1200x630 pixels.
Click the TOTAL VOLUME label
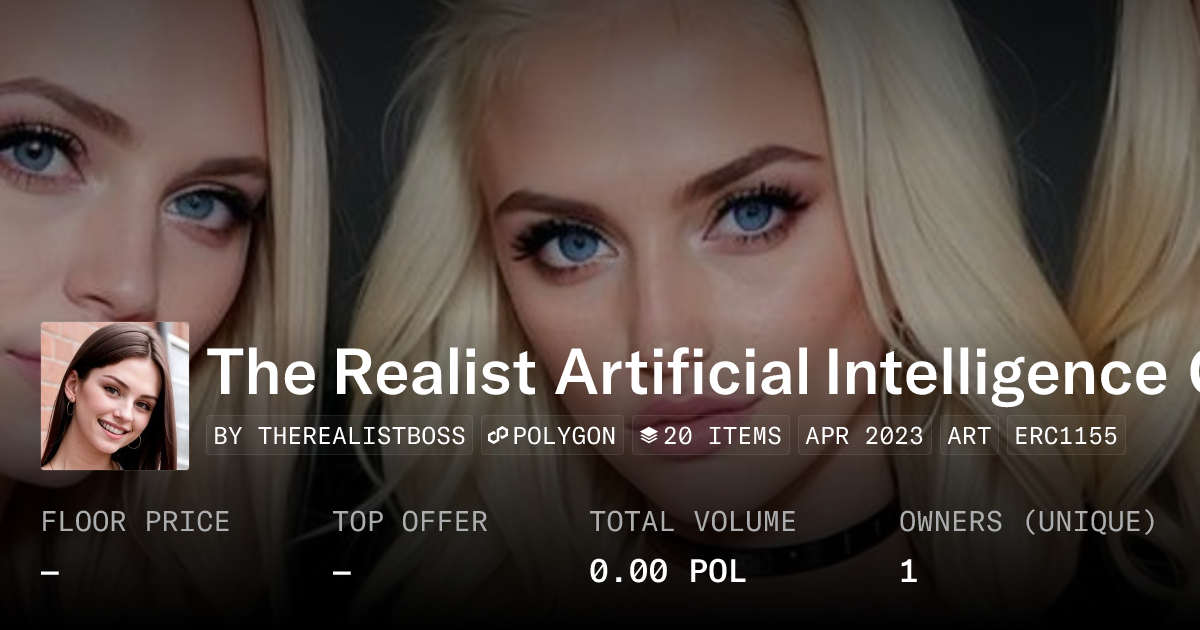[x=692, y=522]
